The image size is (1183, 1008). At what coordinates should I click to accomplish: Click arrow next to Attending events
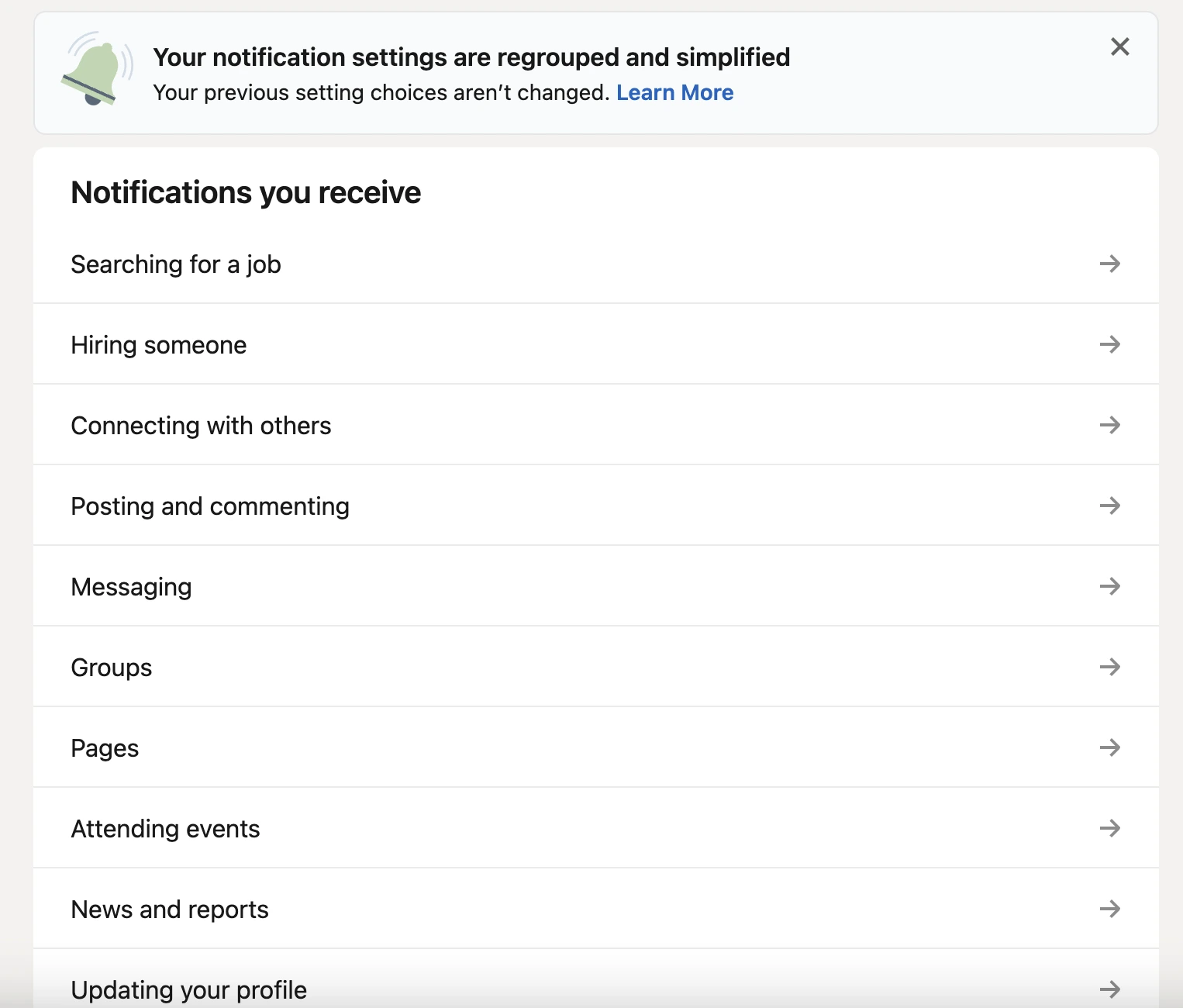pos(1110,828)
